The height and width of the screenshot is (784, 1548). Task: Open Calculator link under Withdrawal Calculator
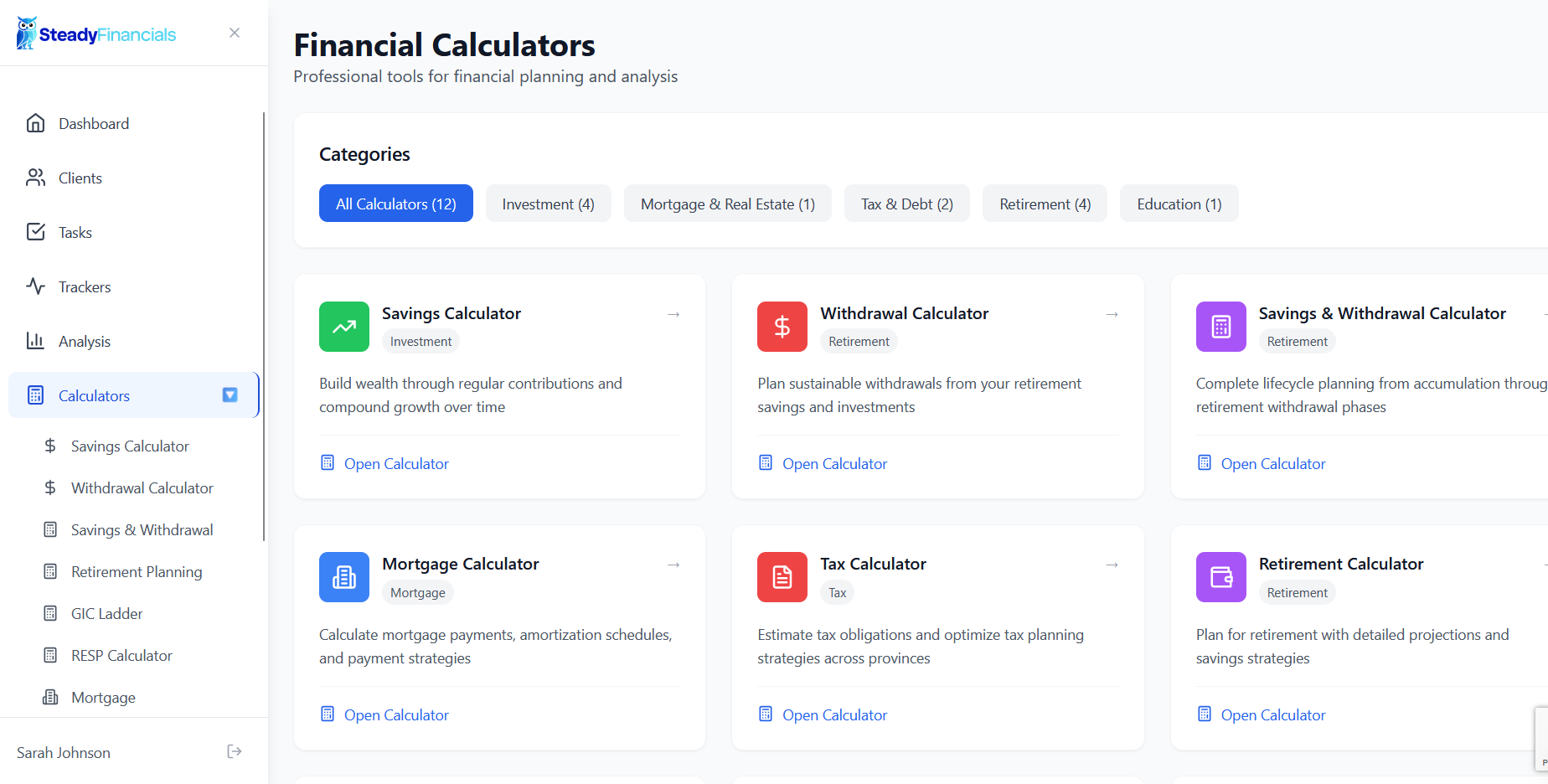834,463
